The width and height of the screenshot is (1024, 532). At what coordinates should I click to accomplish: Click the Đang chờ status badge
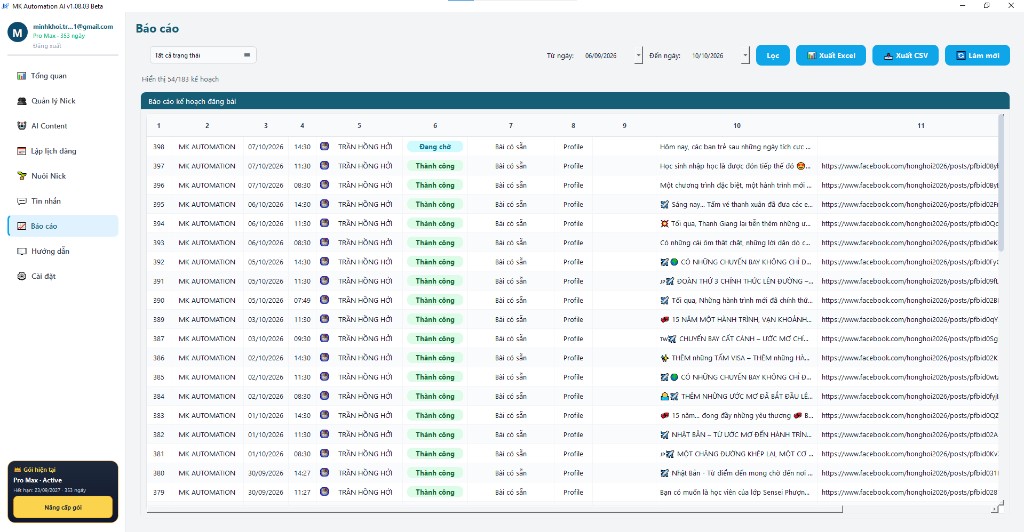click(x=435, y=147)
